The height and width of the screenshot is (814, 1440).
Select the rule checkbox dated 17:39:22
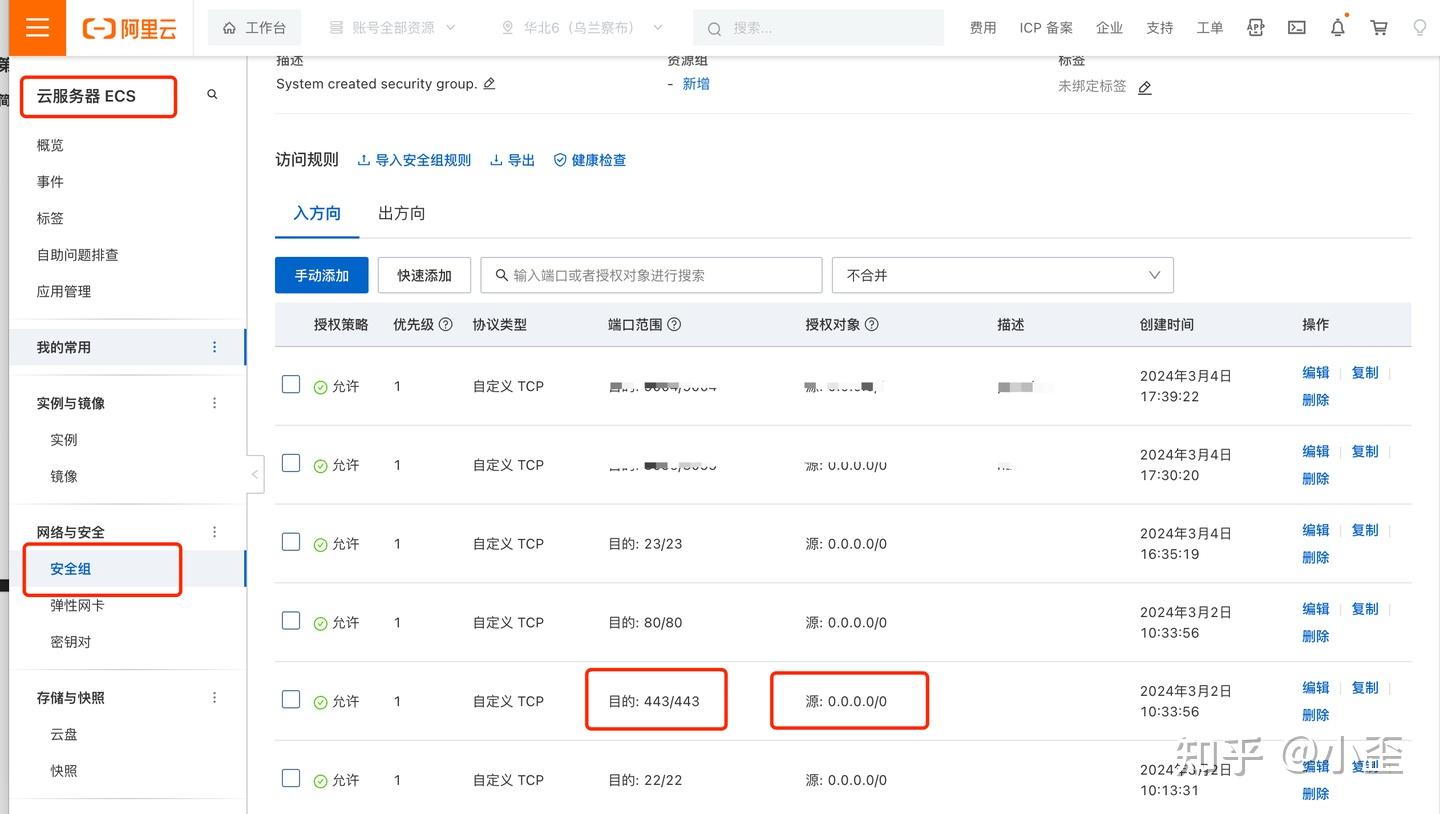[x=291, y=384]
